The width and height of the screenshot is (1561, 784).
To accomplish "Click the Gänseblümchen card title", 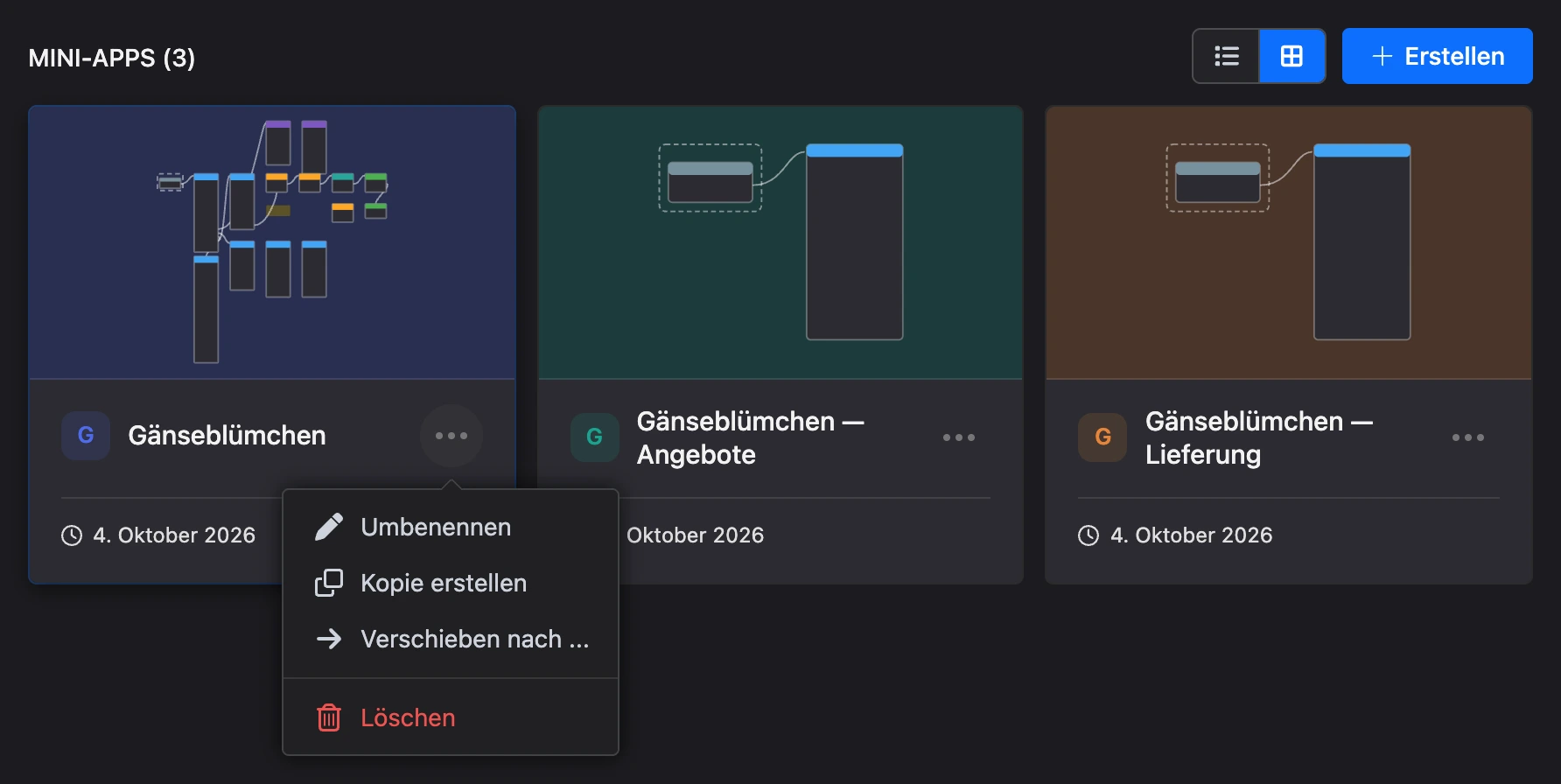I will [227, 436].
